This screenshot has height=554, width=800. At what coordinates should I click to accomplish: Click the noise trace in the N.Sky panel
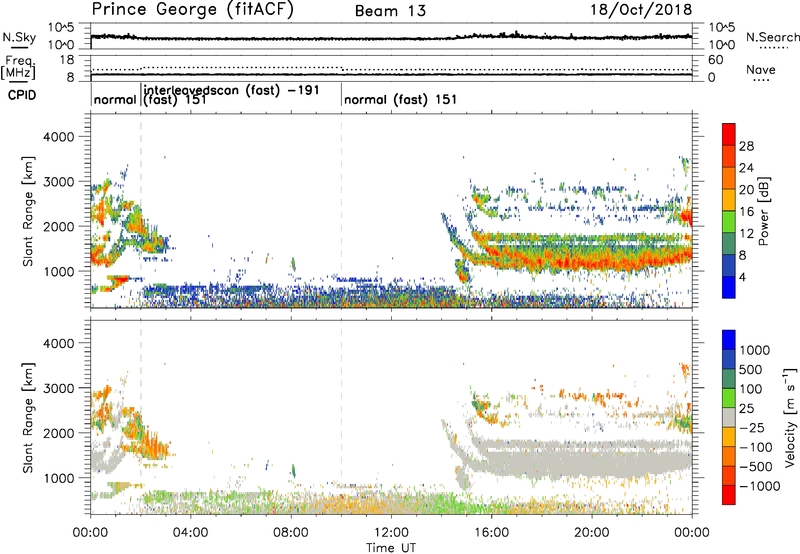click(x=391, y=38)
